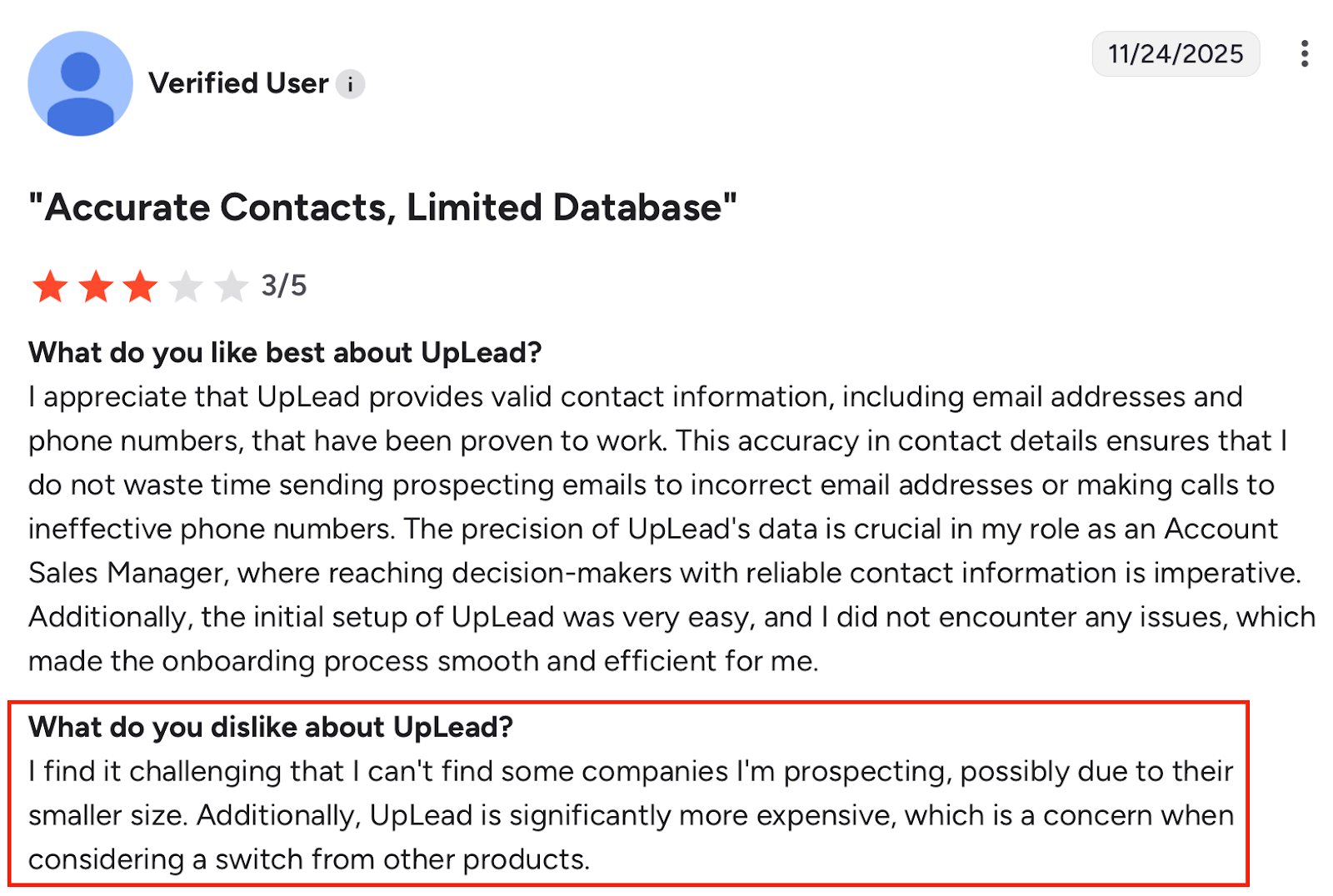Viewport: 1333px width, 896px height.
Task: Select the second filled star
Action: (97, 286)
